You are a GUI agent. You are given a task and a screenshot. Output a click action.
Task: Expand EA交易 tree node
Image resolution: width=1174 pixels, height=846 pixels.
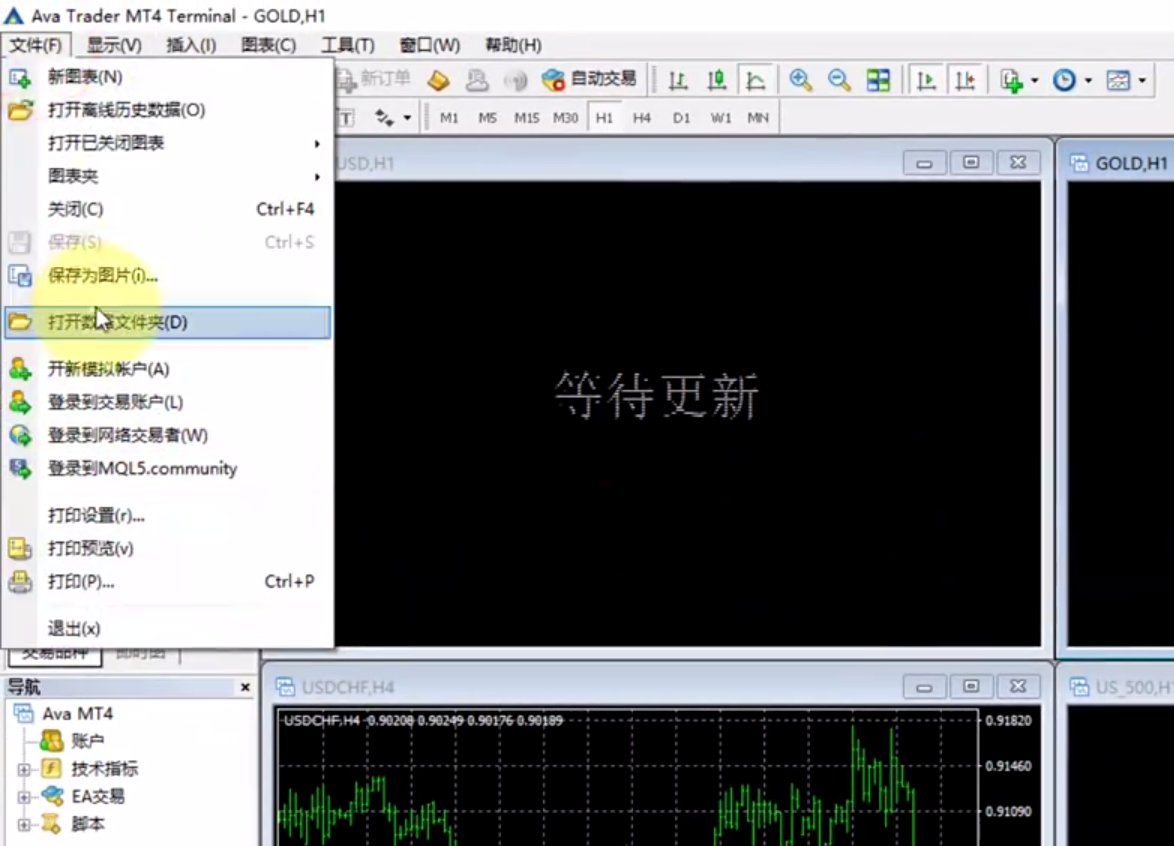24,797
